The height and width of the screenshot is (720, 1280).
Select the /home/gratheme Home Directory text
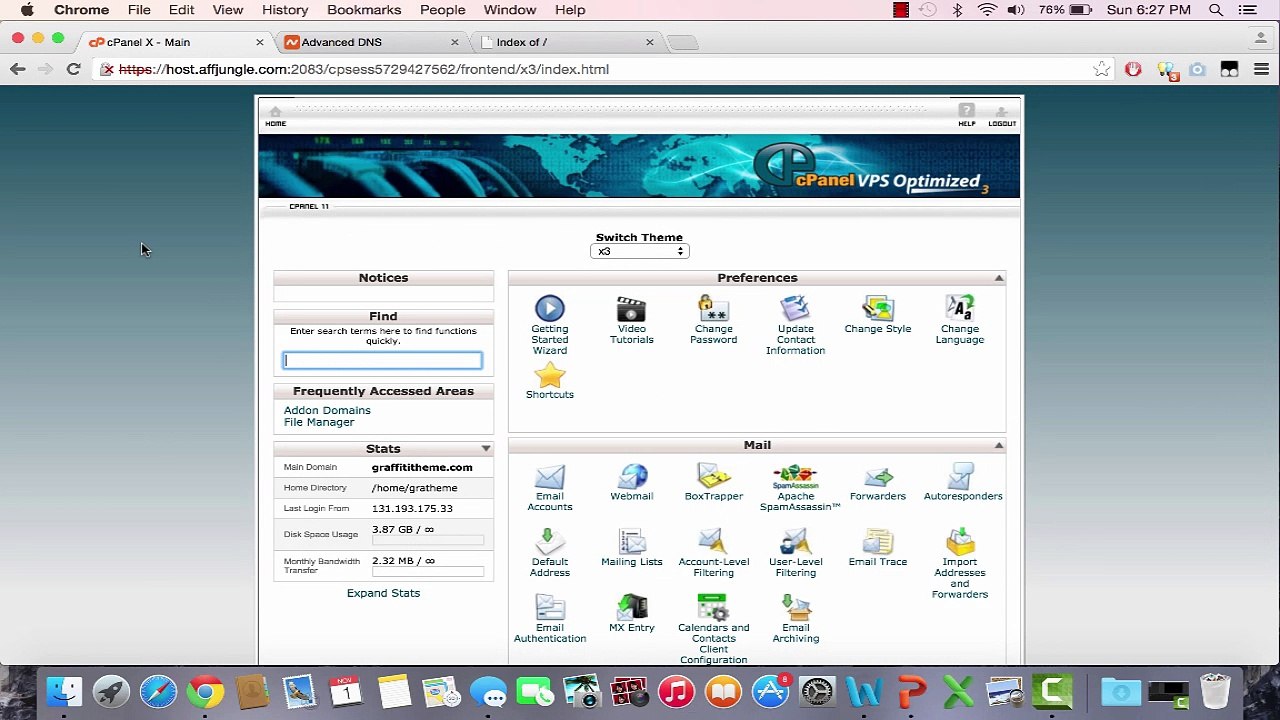pyautogui.click(x=414, y=488)
